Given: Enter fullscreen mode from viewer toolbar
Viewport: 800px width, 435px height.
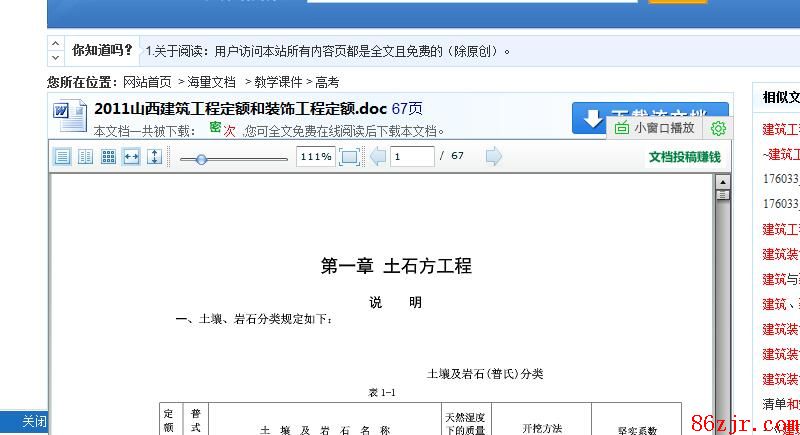Looking at the screenshot, I should 349,156.
